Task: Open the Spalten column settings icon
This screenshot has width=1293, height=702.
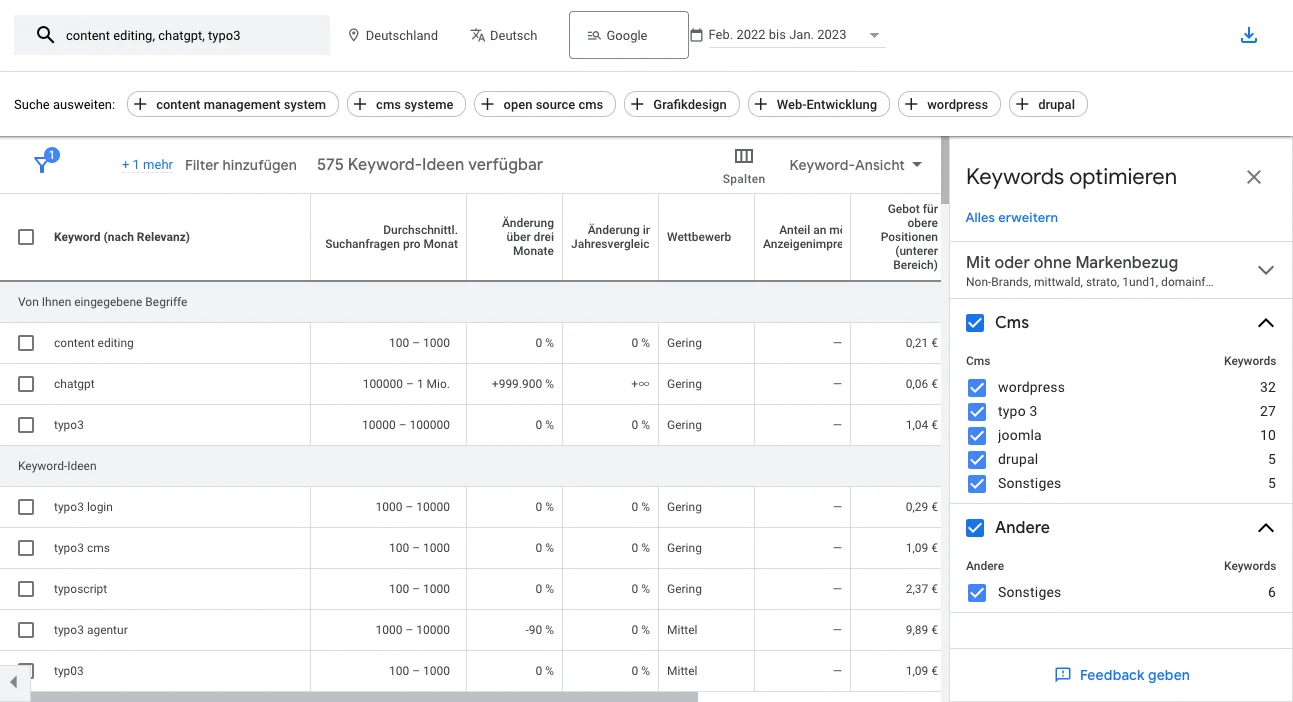Action: pyautogui.click(x=743, y=157)
